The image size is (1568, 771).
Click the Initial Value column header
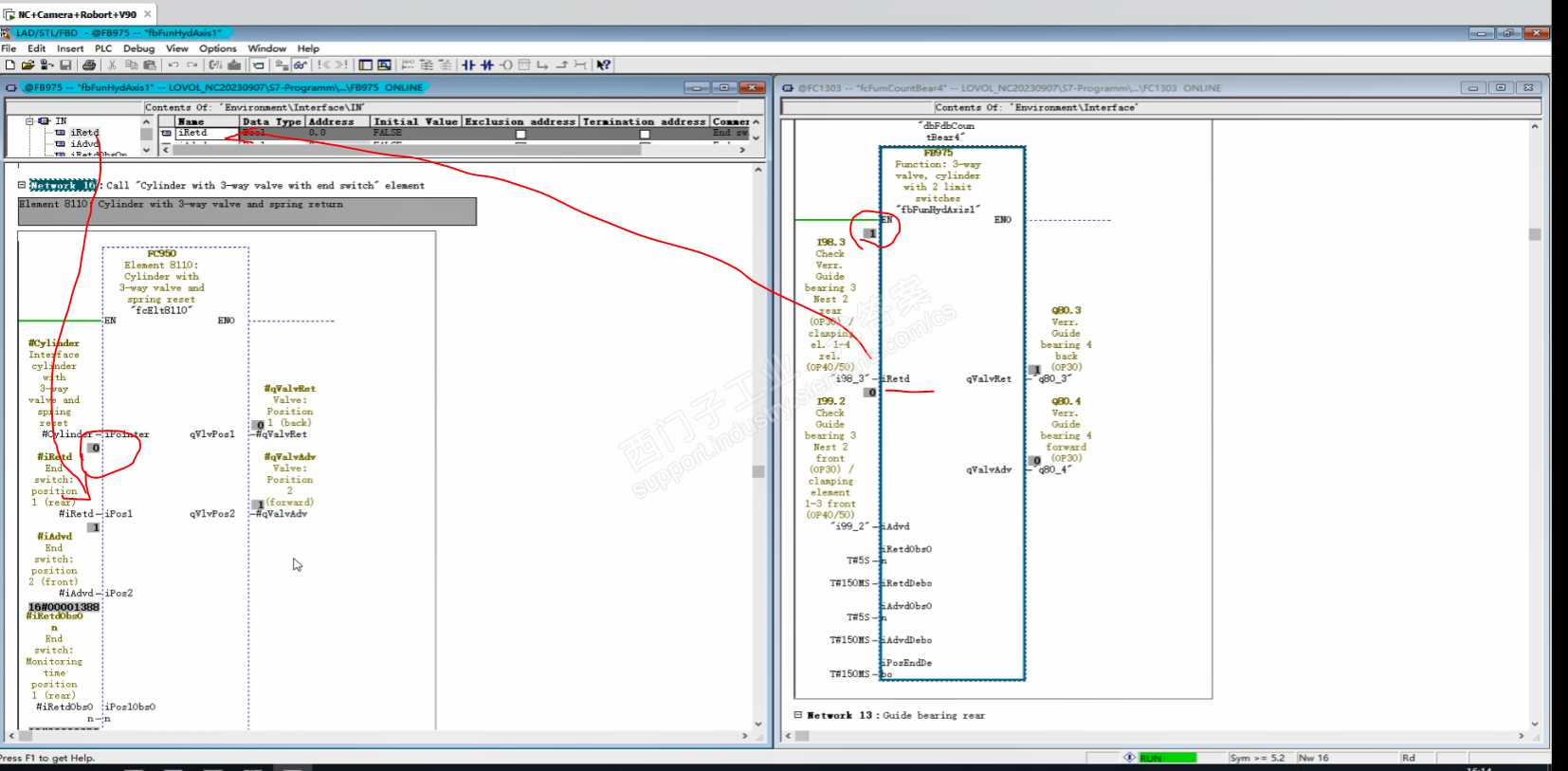tap(416, 121)
